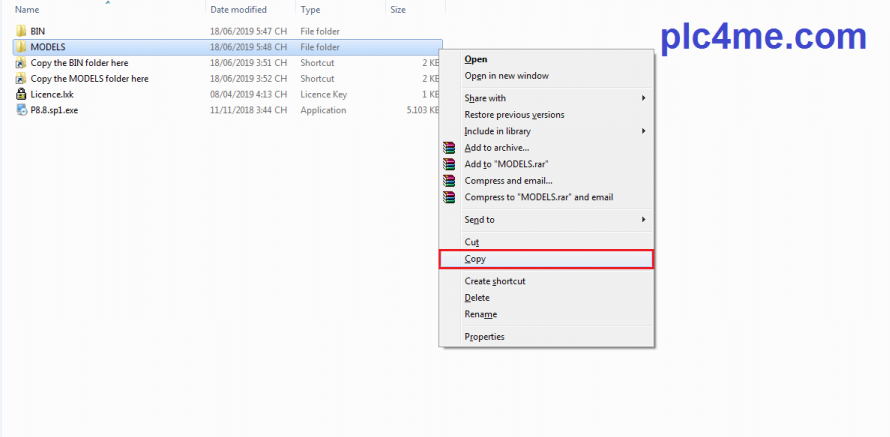Image resolution: width=890 pixels, height=437 pixels.
Task: Sort files by the Name column header
Action: click(x=27, y=9)
